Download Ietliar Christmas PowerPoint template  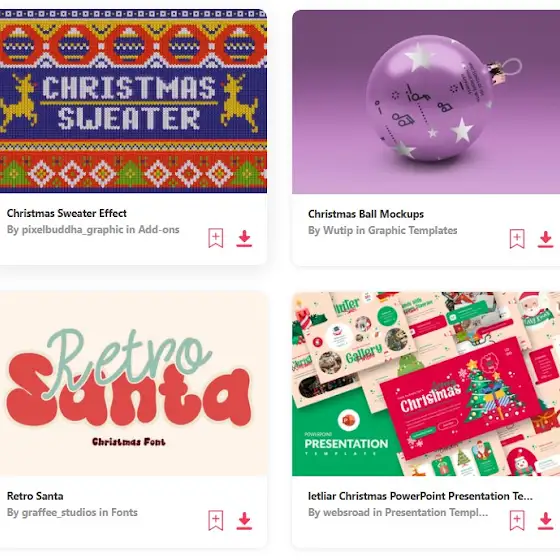(x=546, y=521)
